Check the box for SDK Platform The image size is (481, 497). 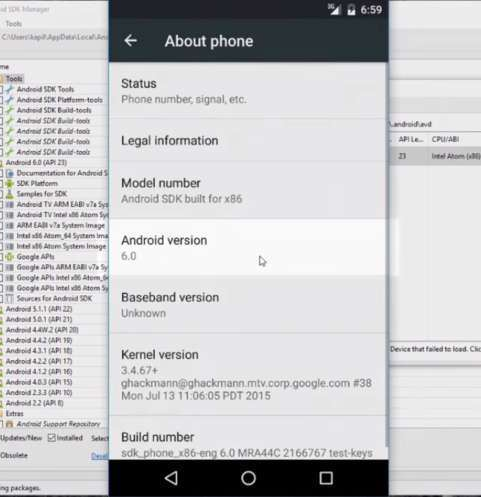point(1,183)
